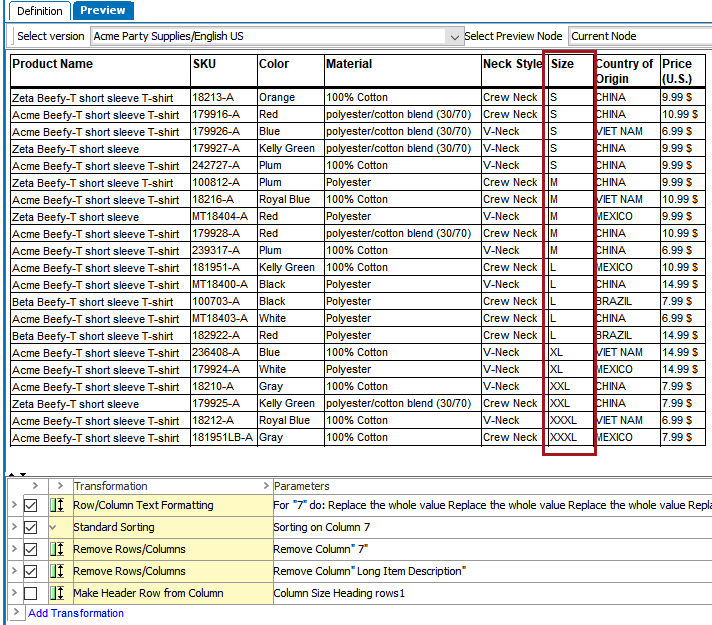The width and height of the screenshot is (712, 625).
Task: Expand the Add Transformation row arrow
Action: 13,613
